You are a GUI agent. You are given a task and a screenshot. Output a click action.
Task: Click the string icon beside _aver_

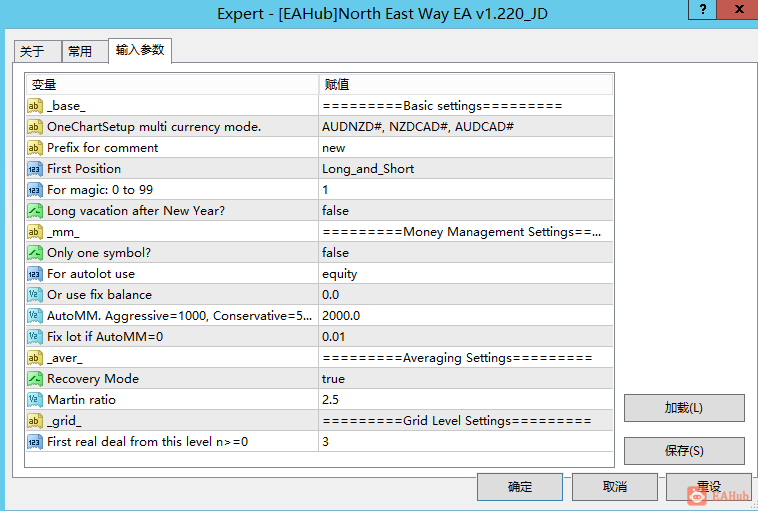pyautogui.click(x=35, y=358)
